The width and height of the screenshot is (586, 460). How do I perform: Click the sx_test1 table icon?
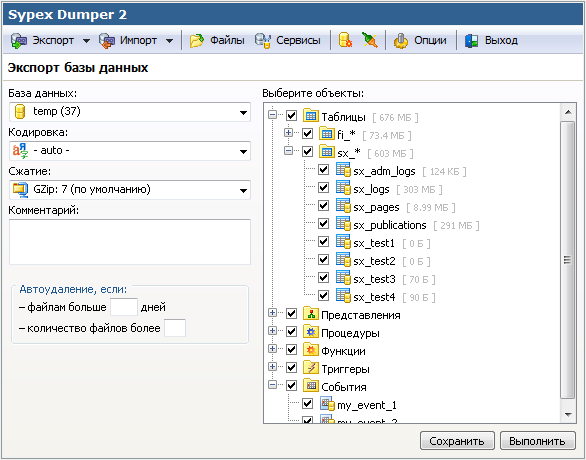click(x=343, y=241)
